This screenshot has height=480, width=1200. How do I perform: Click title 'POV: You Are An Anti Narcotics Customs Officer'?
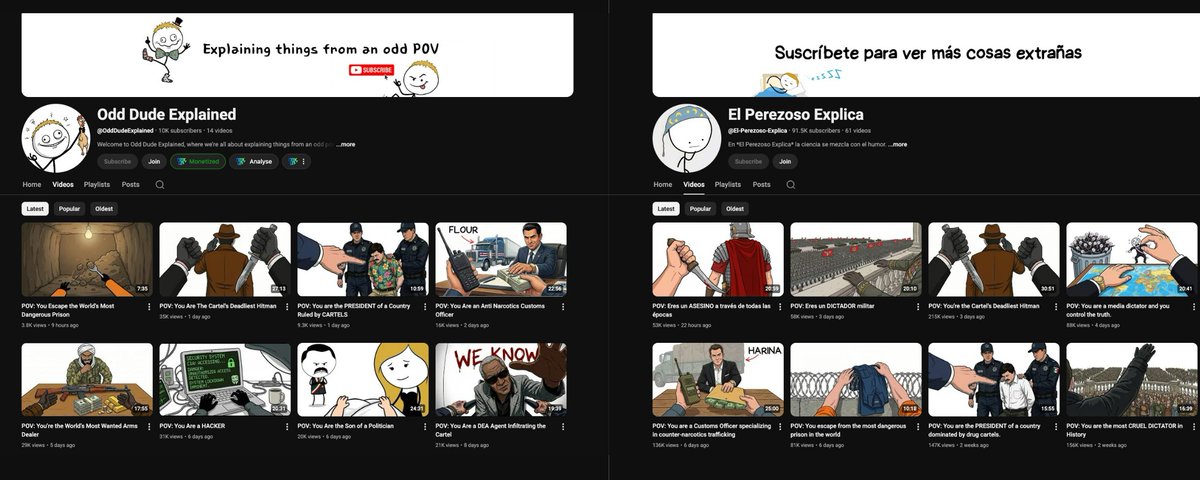(490, 310)
